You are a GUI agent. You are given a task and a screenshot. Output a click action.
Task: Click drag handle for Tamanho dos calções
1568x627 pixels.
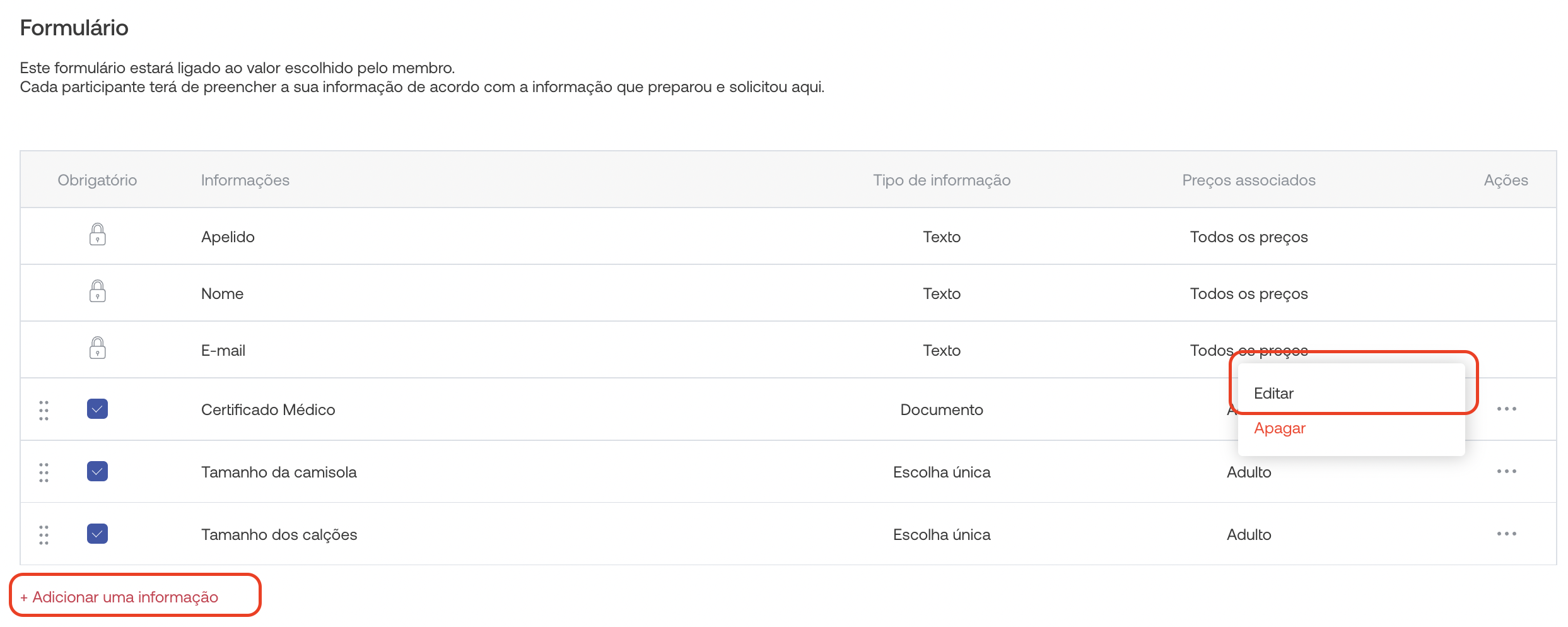44,535
